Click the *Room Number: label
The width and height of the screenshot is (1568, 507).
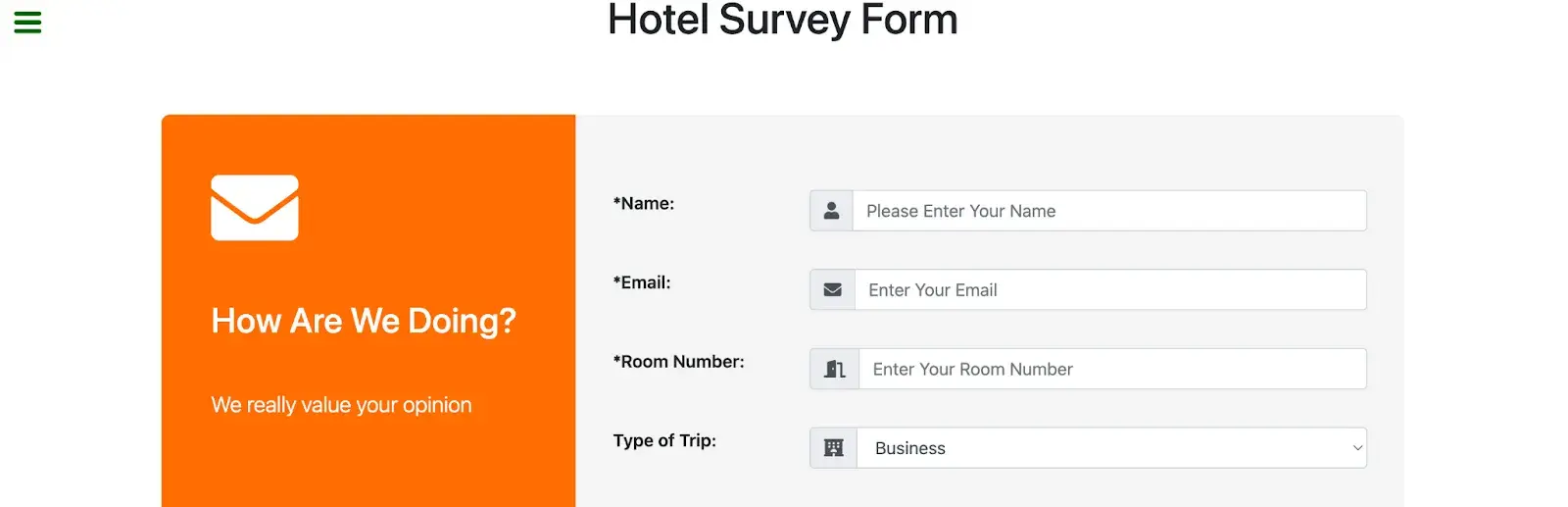[678, 362]
